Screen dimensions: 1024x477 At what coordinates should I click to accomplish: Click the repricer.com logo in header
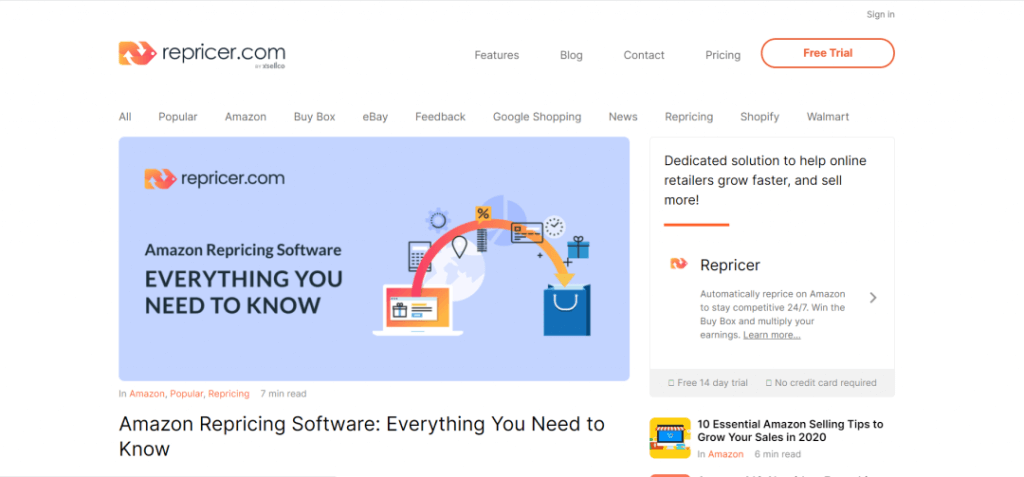202,54
